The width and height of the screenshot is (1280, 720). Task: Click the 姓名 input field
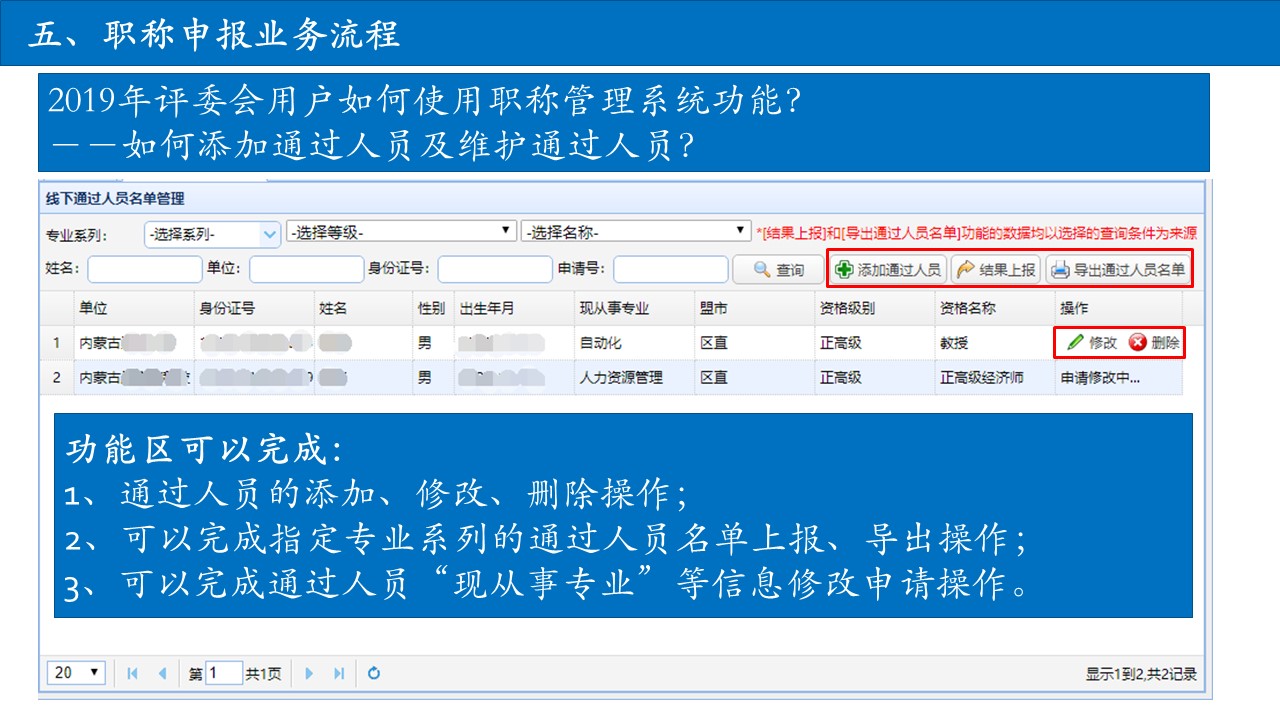pyautogui.click(x=145, y=269)
